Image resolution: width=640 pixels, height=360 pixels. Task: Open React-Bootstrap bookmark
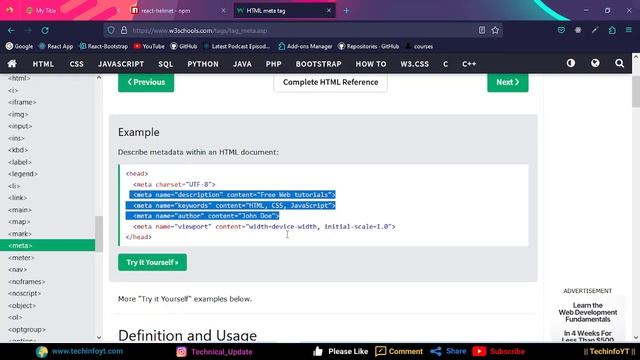click(103, 47)
